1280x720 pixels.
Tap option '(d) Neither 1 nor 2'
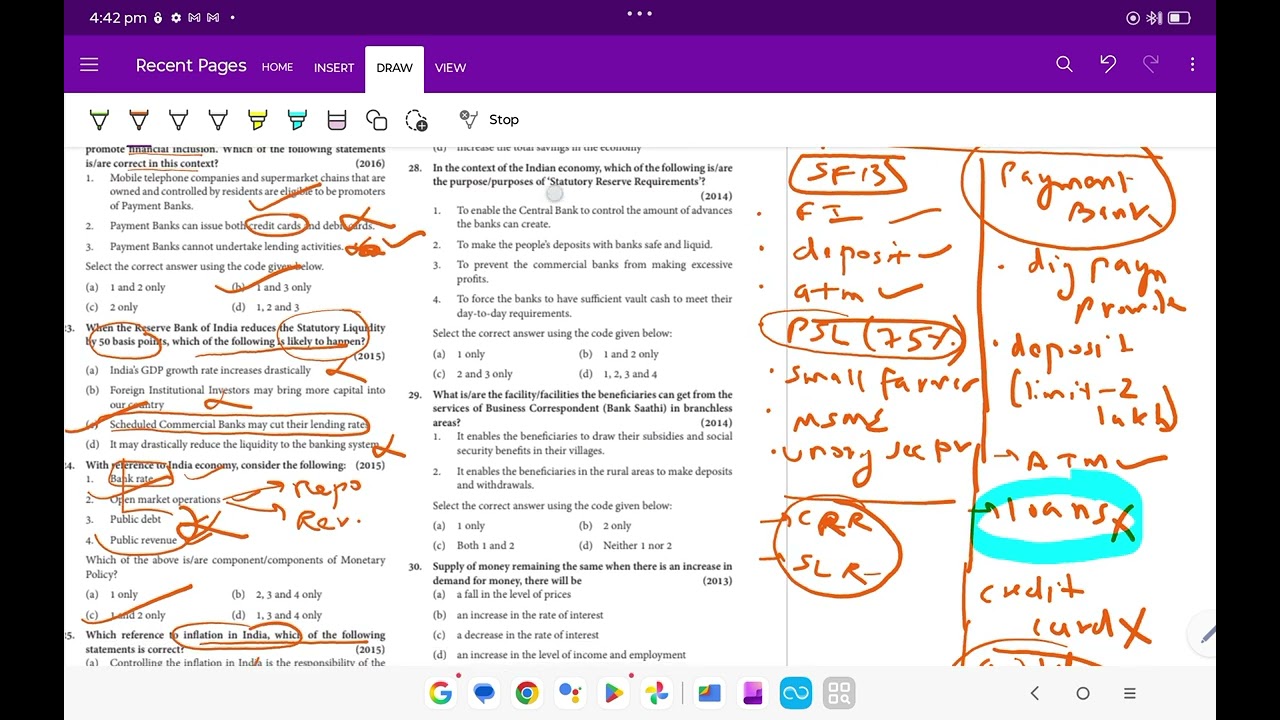pos(625,545)
